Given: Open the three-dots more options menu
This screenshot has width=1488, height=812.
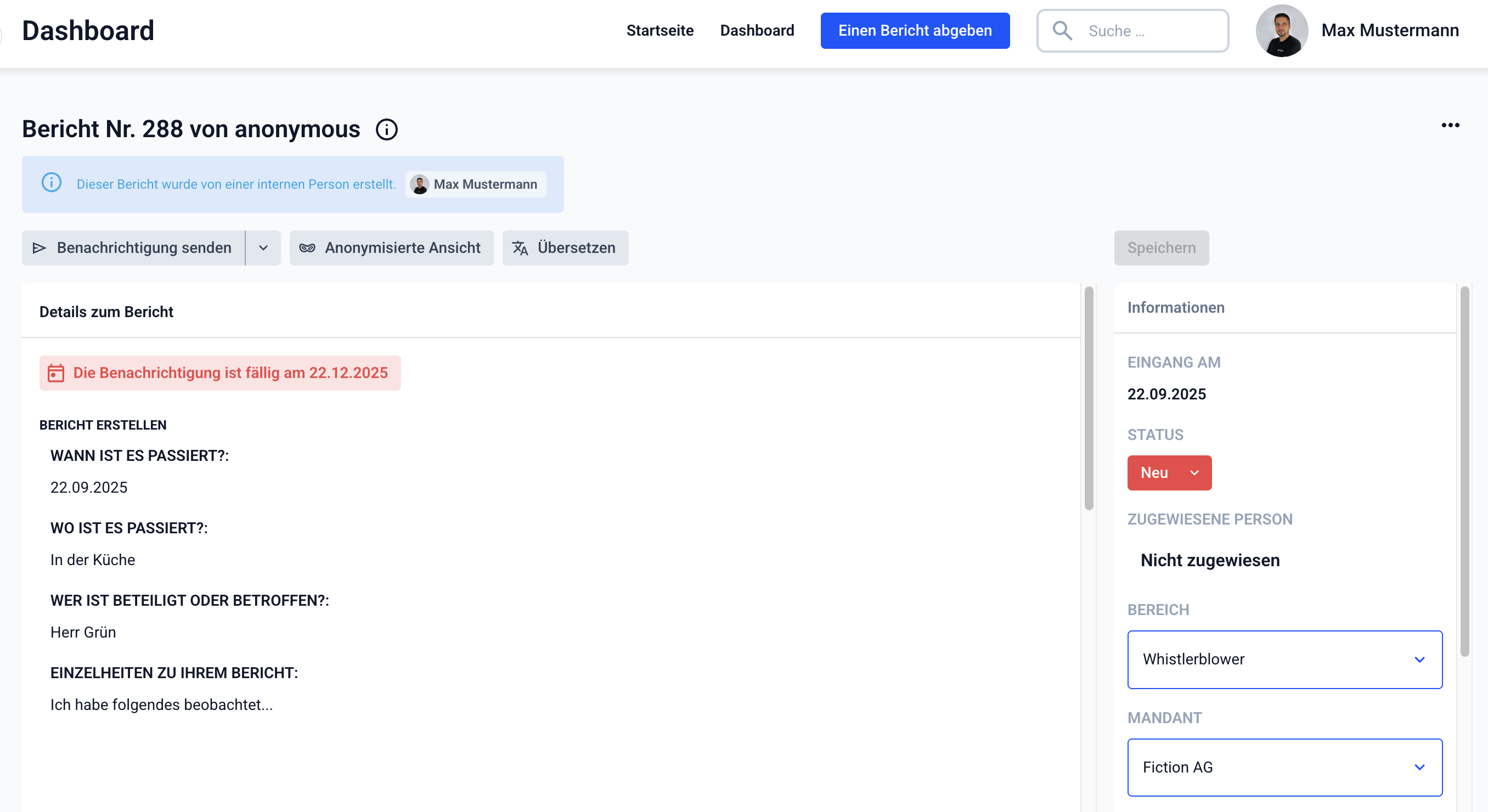Looking at the screenshot, I should pos(1450,125).
